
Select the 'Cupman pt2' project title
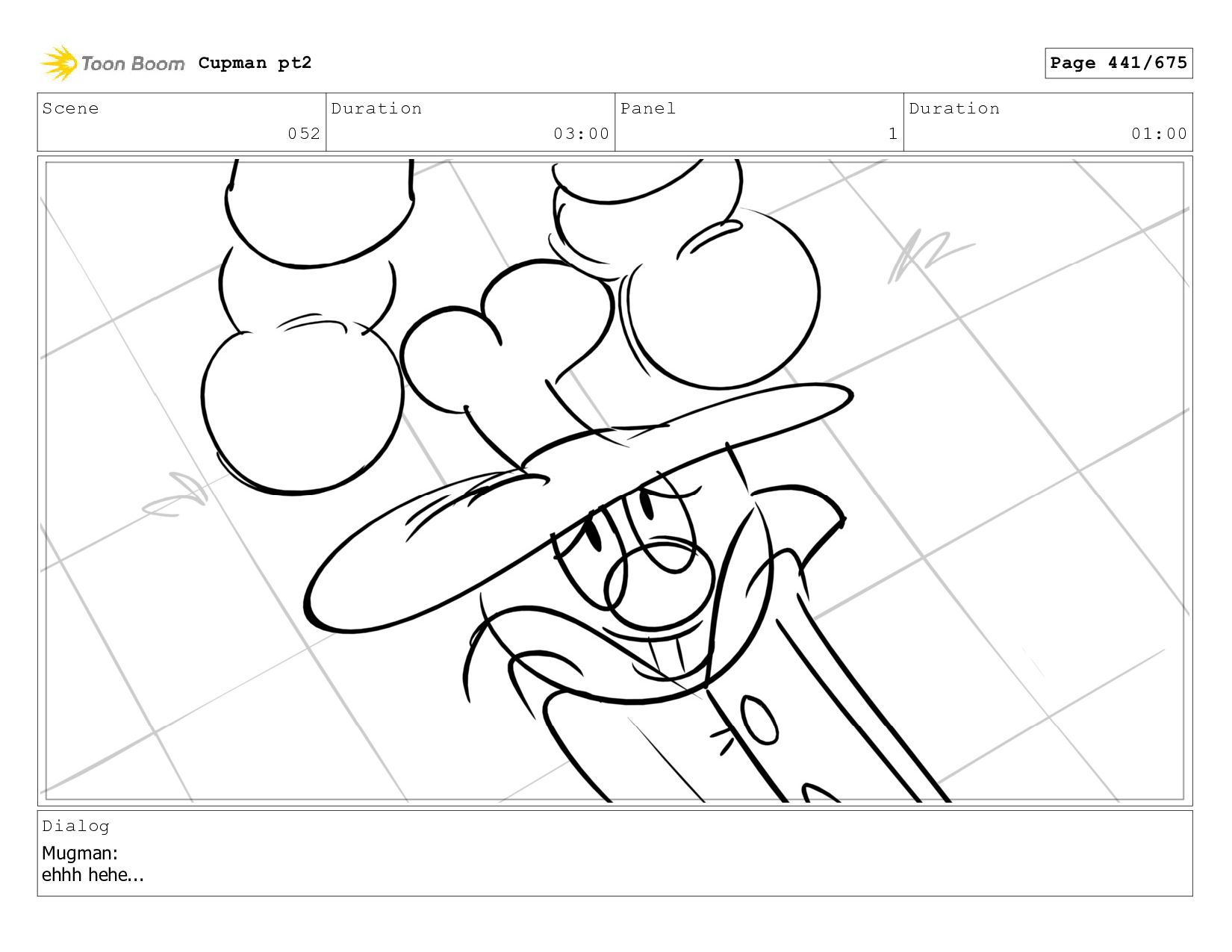[255, 63]
